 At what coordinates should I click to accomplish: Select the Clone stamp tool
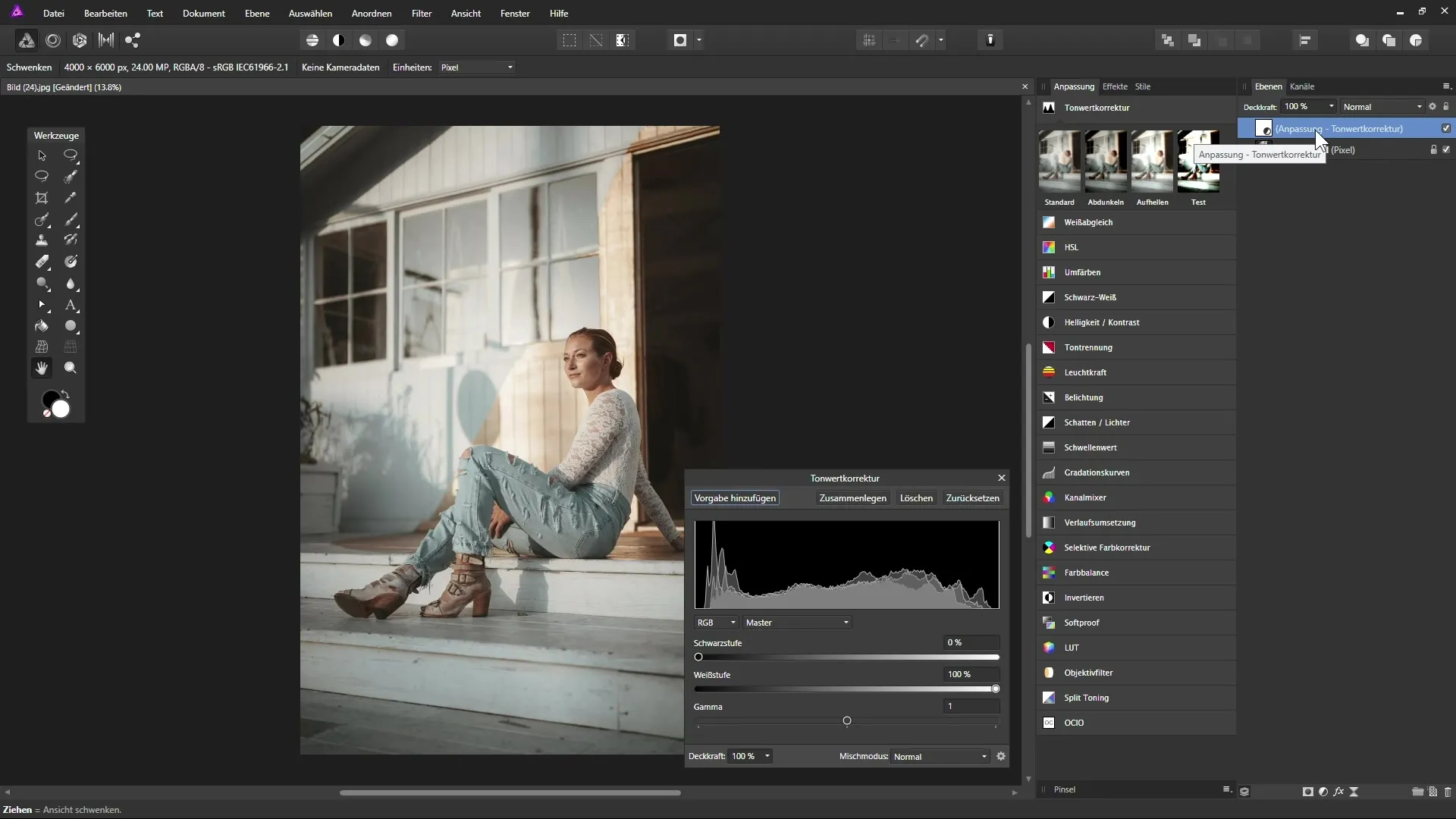pos(42,240)
